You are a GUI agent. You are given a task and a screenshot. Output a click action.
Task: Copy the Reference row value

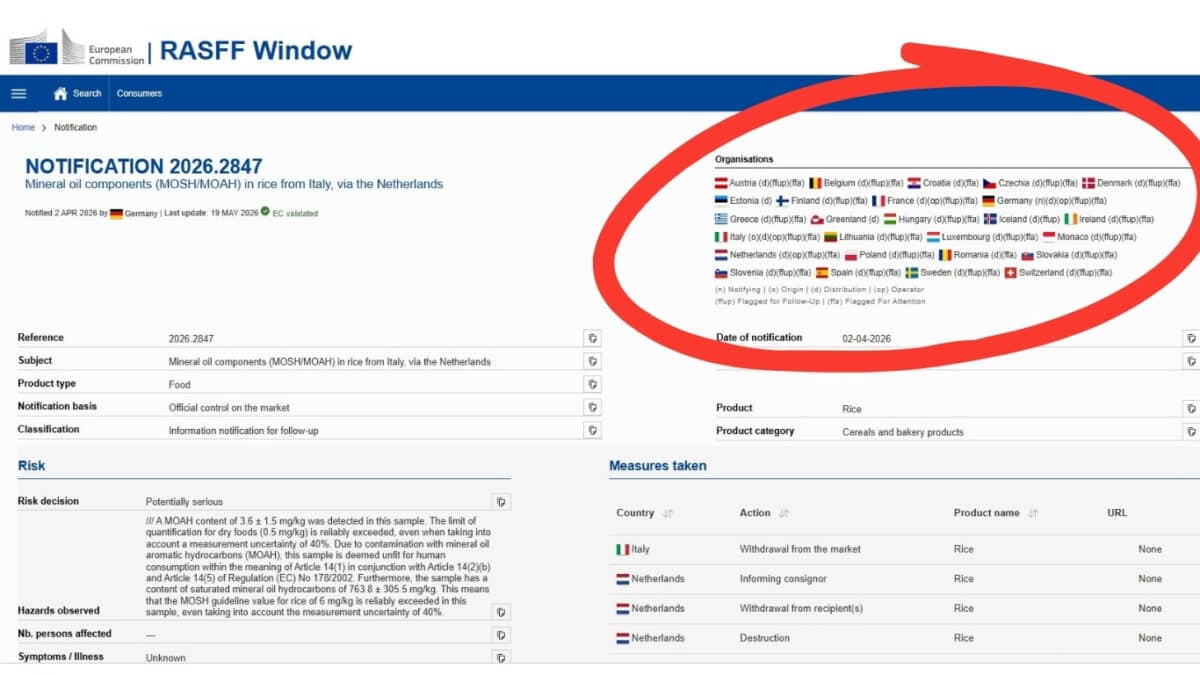[x=592, y=338]
